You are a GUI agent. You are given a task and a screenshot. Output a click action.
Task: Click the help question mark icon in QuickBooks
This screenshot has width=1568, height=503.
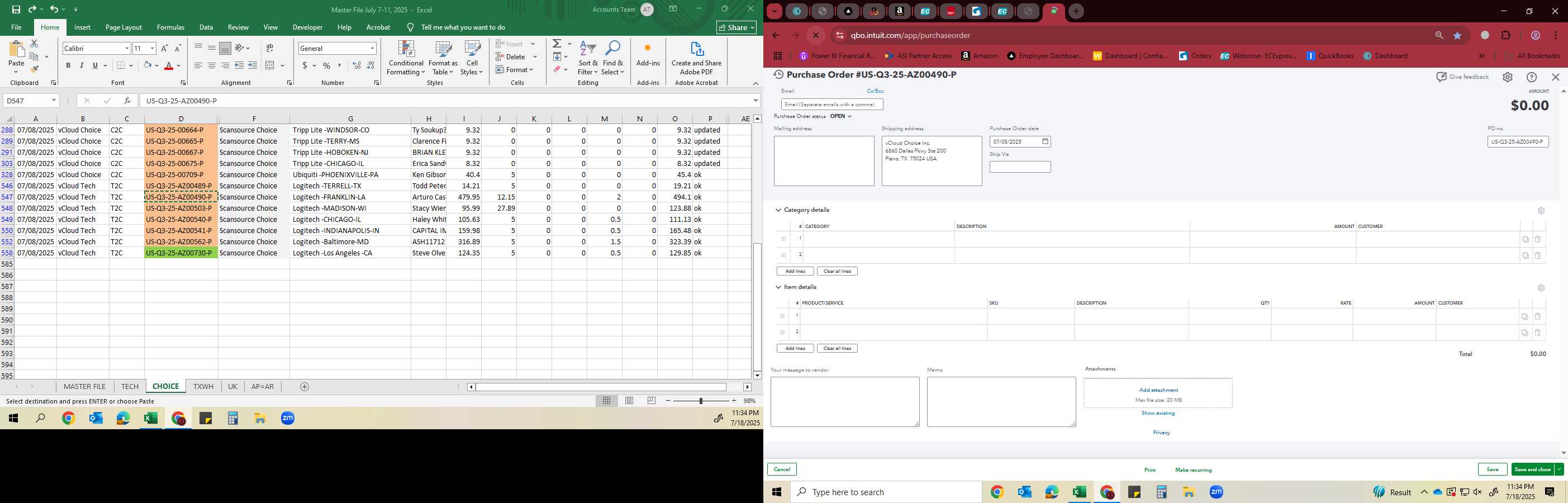(x=1532, y=77)
